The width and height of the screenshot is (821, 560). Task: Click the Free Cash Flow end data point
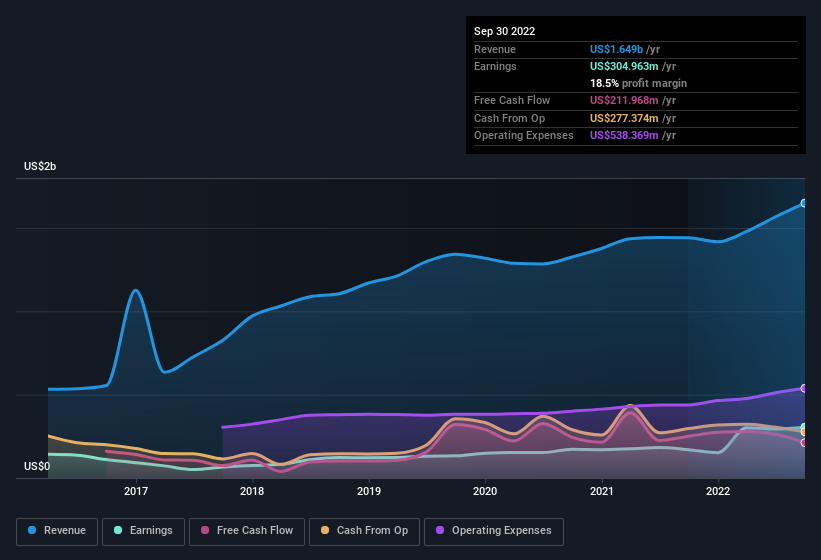[x=804, y=443]
